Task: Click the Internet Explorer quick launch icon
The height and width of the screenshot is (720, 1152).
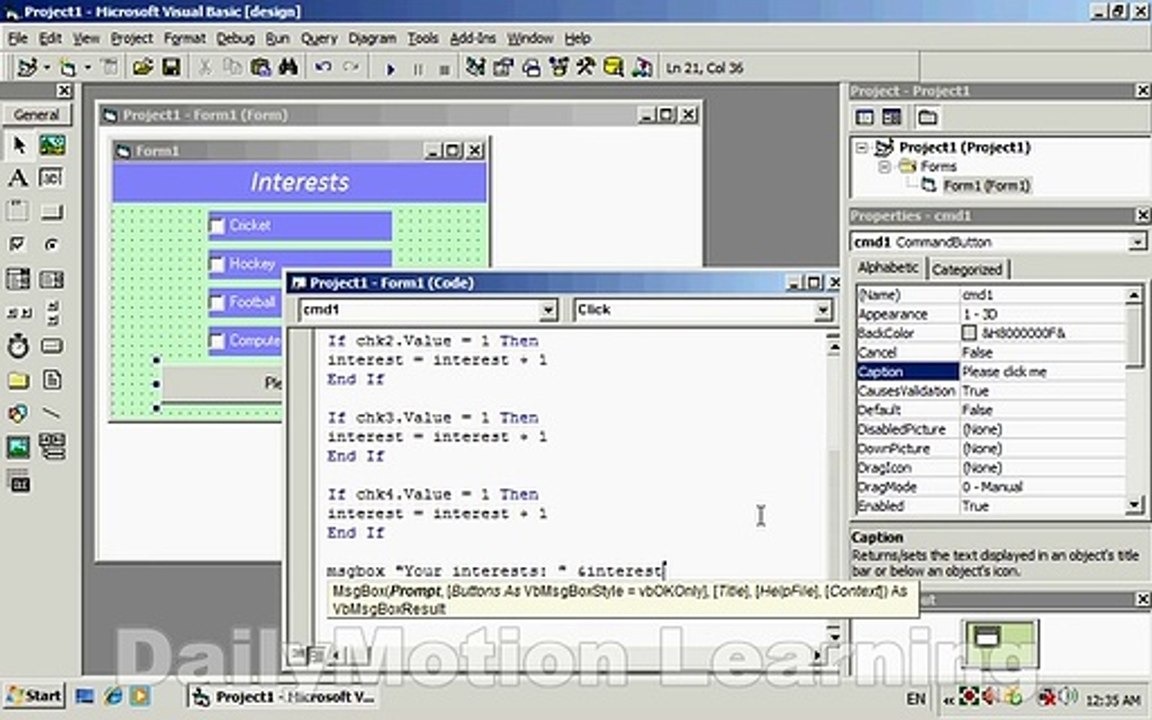Action: coord(112,696)
